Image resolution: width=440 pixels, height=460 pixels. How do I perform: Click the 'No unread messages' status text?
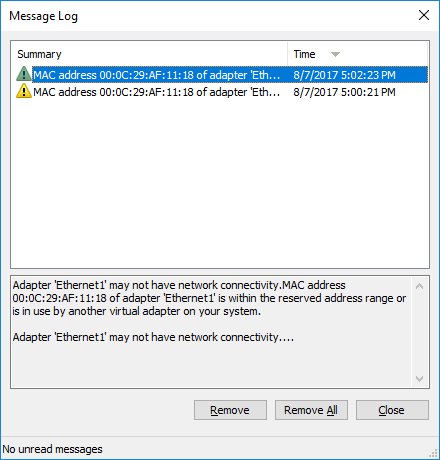click(x=53, y=449)
